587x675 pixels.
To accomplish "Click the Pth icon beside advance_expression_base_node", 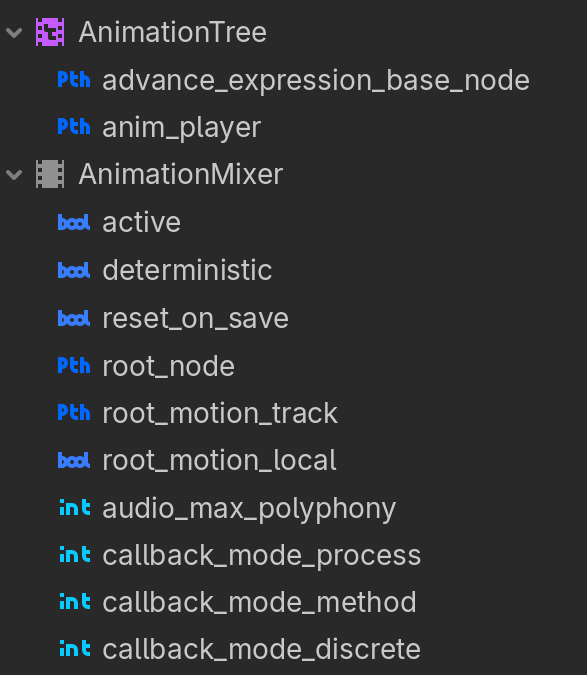I will [74, 80].
